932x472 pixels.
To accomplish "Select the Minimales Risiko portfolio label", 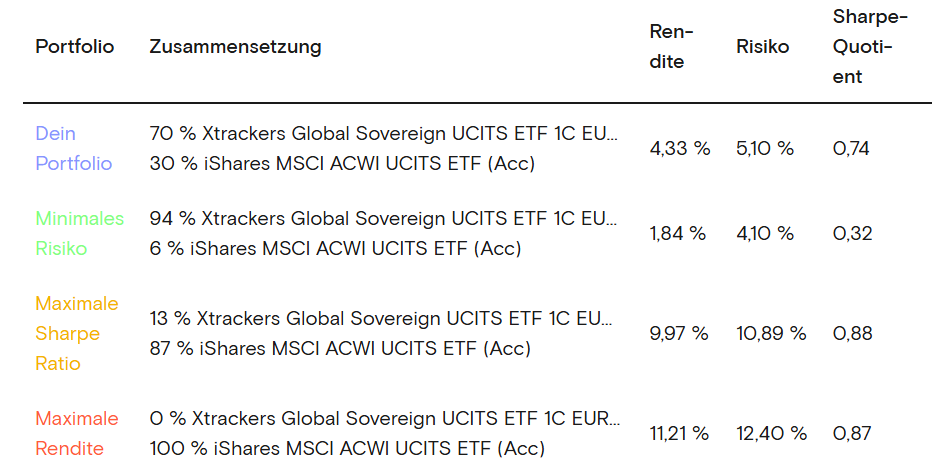I will coord(79,233).
